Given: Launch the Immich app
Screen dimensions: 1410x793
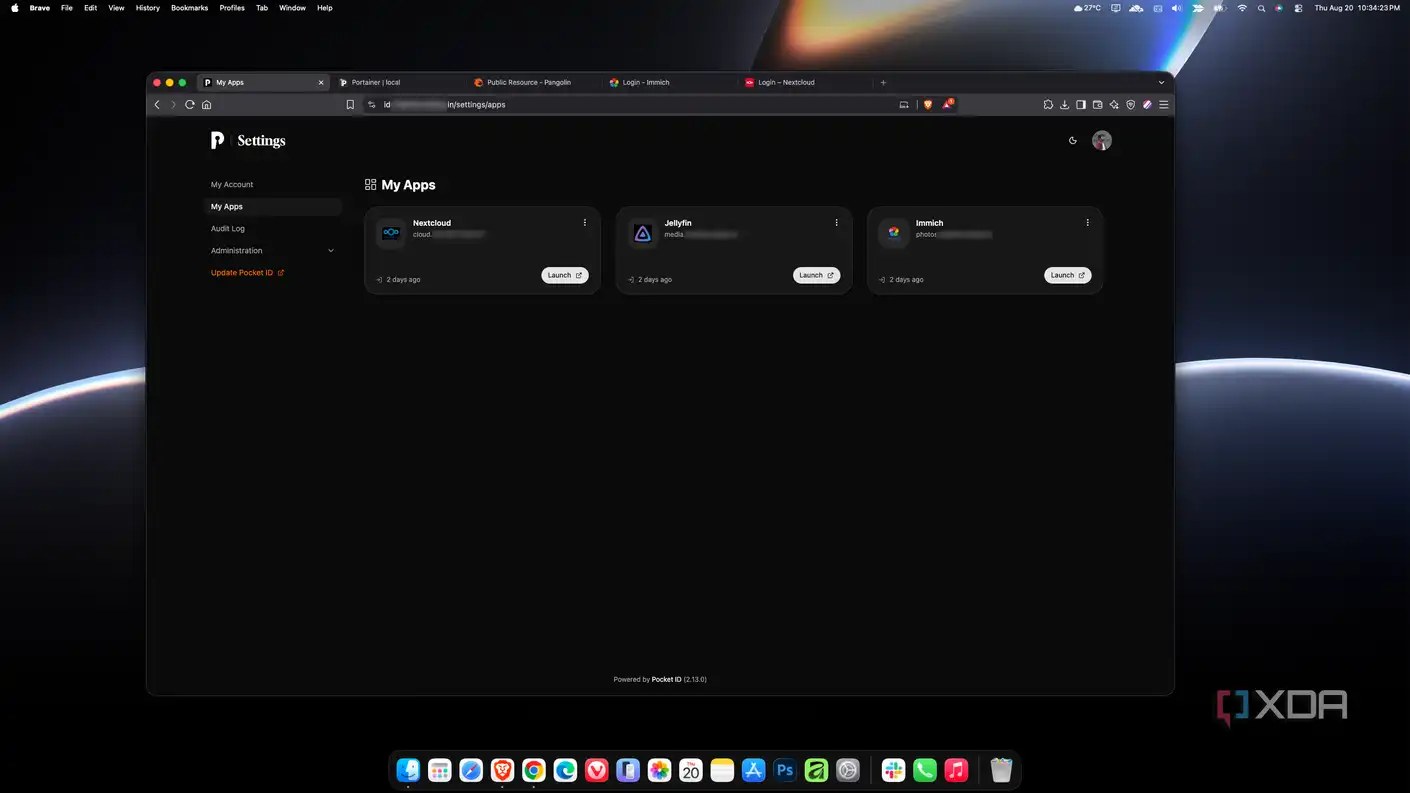Looking at the screenshot, I should (1067, 275).
